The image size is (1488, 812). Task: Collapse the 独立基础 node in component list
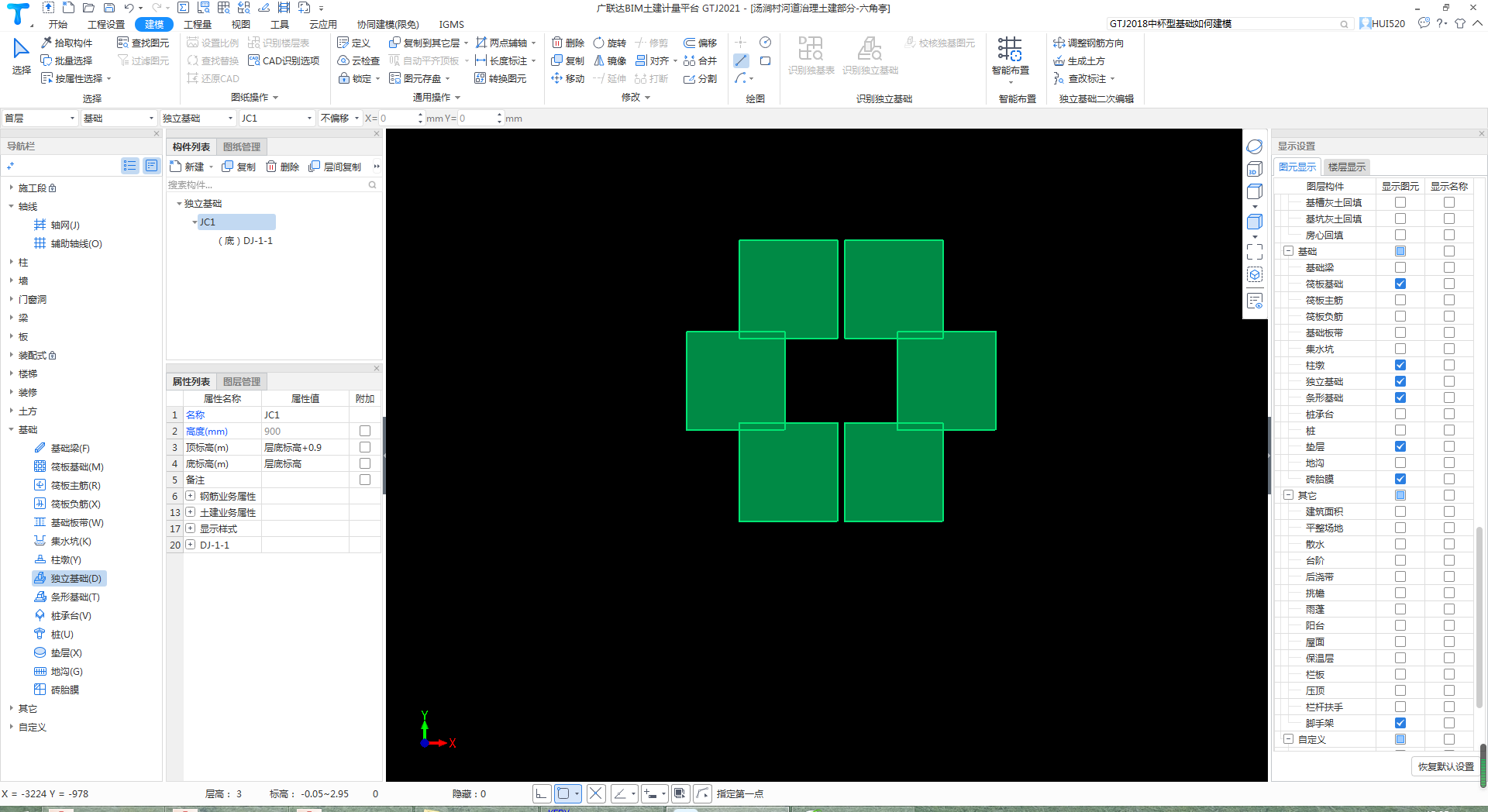(x=179, y=204)
